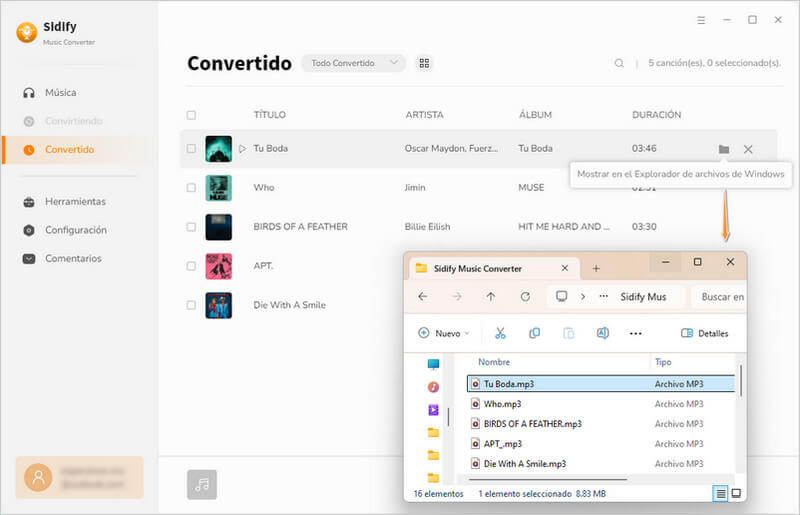This screenshot has height=515, width=800.
Task: Click the user account profile card
Action: (80, 477)
